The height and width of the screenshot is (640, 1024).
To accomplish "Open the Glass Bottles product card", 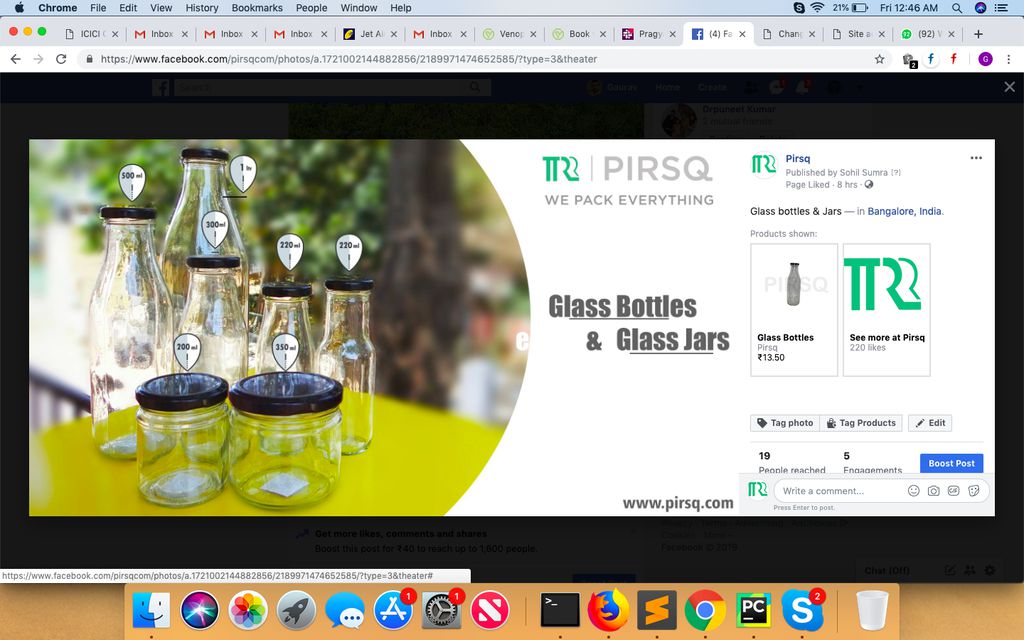I will (794, 310).
